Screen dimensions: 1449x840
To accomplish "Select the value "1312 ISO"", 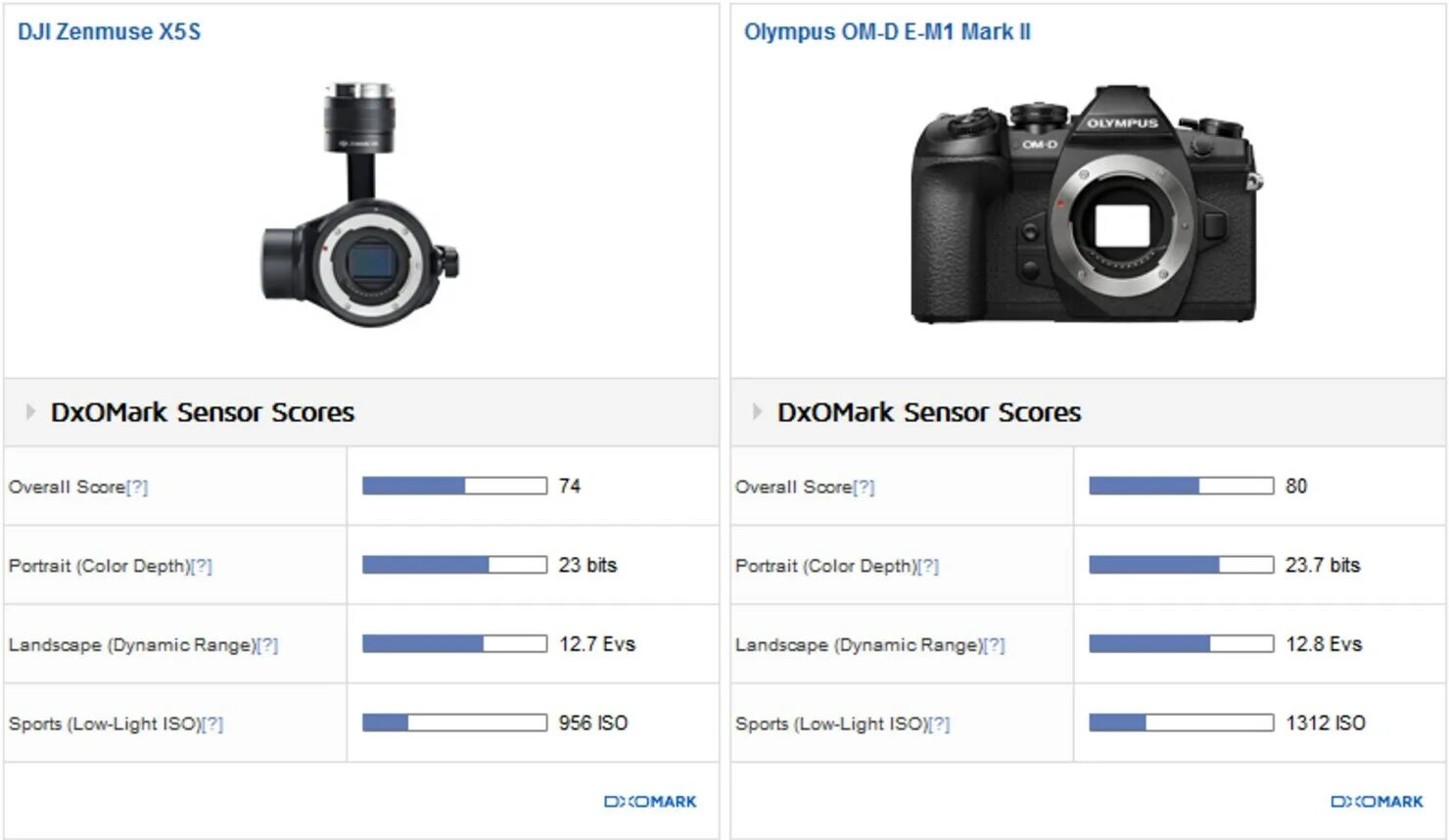I will [x=1326, y=723].
